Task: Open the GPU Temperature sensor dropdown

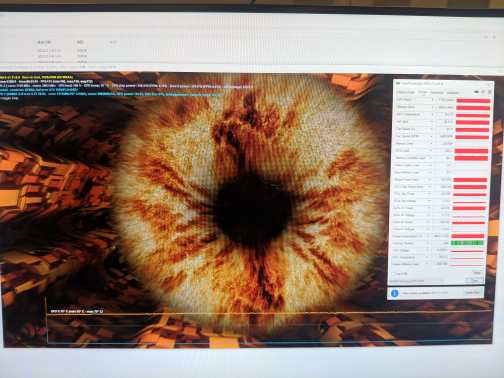Action: (x=432, y=115)
